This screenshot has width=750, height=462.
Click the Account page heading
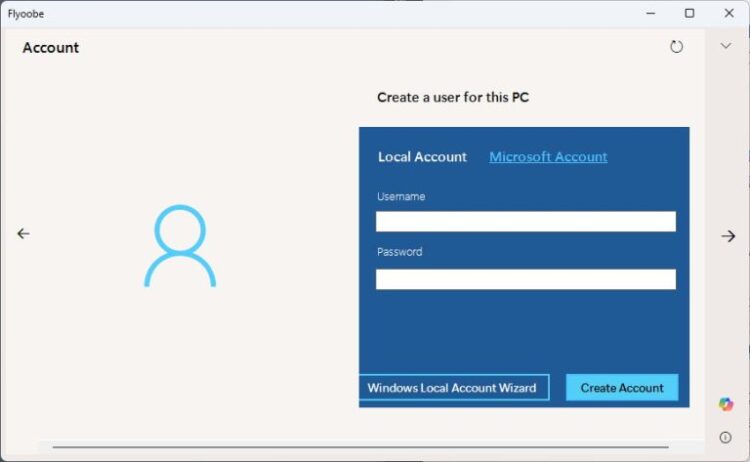[x=51, y=48]
